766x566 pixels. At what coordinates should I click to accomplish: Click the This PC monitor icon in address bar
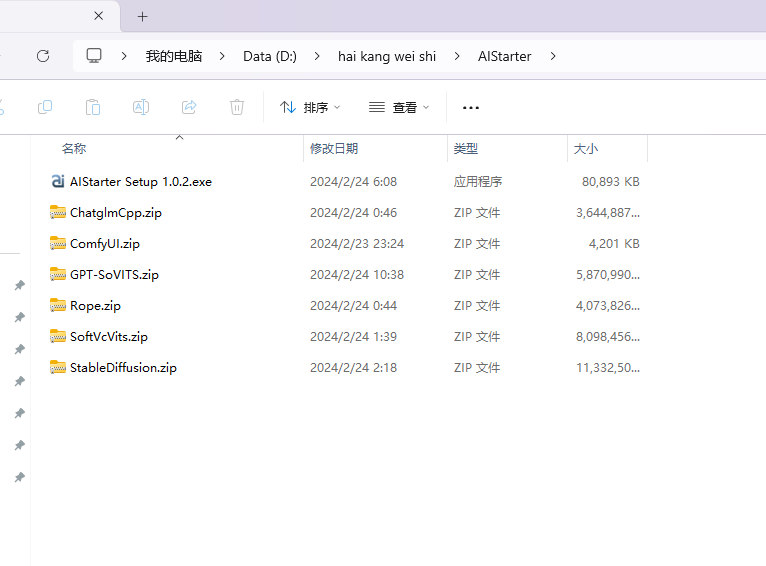[94, 56]
